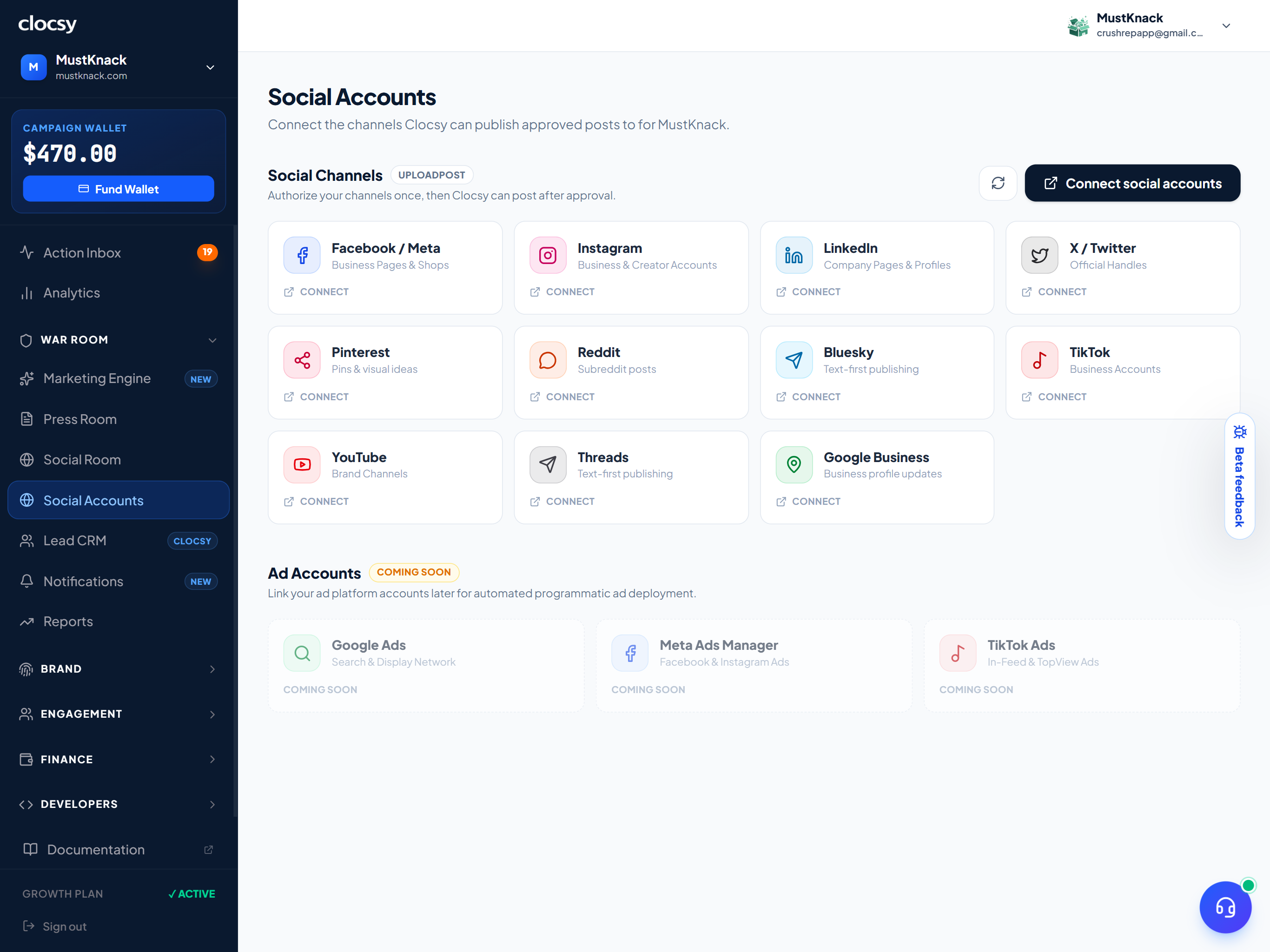1270x952 pixels.
Task: Open Notifications page
Action: (118, 581)
